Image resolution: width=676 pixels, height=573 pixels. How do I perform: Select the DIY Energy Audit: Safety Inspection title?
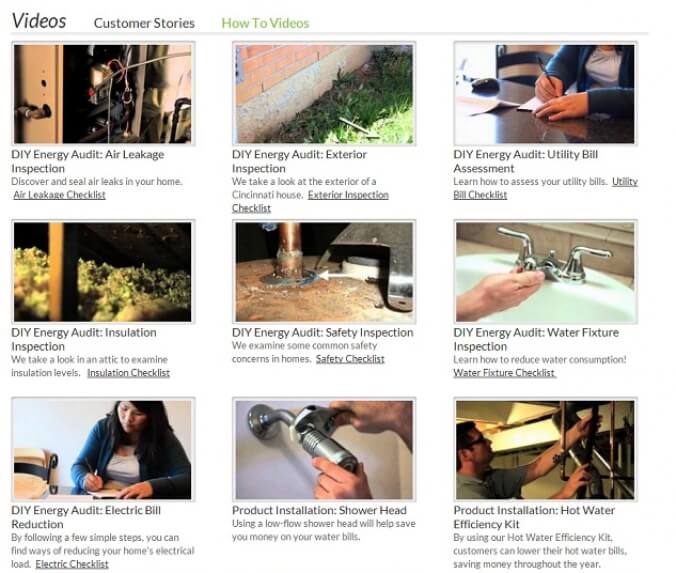tap(322, 332)
